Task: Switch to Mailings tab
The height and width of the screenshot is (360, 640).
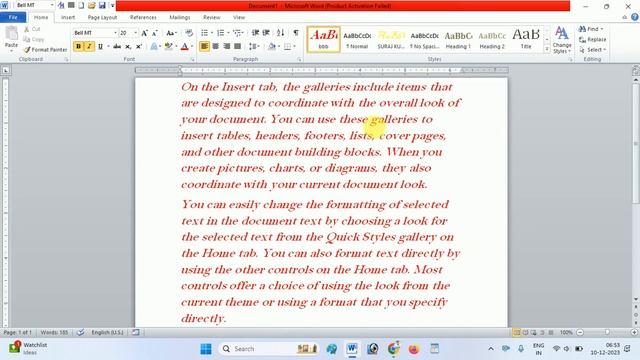Action: click(180, 17)
